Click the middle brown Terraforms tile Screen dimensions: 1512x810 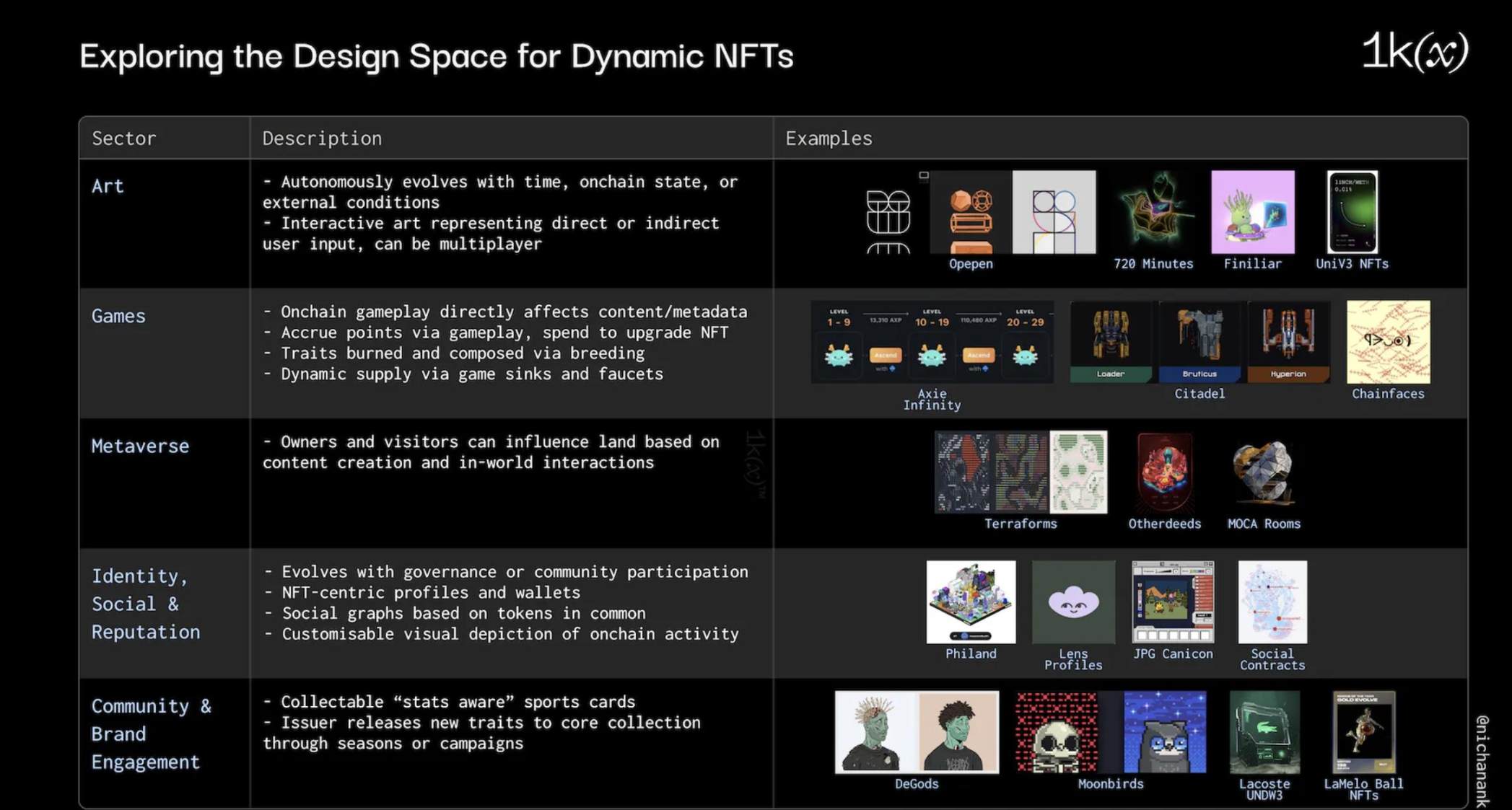[x=1021, y=472]
